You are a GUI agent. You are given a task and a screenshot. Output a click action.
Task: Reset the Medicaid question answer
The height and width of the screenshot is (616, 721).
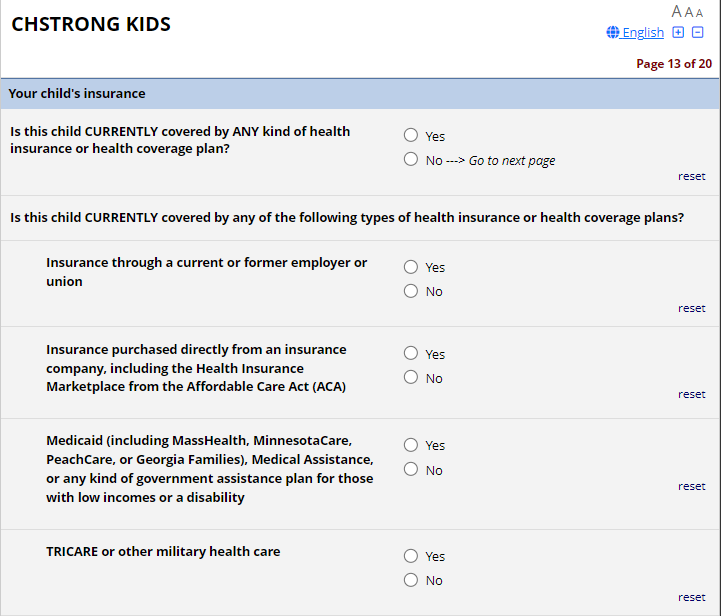(691, 486)
